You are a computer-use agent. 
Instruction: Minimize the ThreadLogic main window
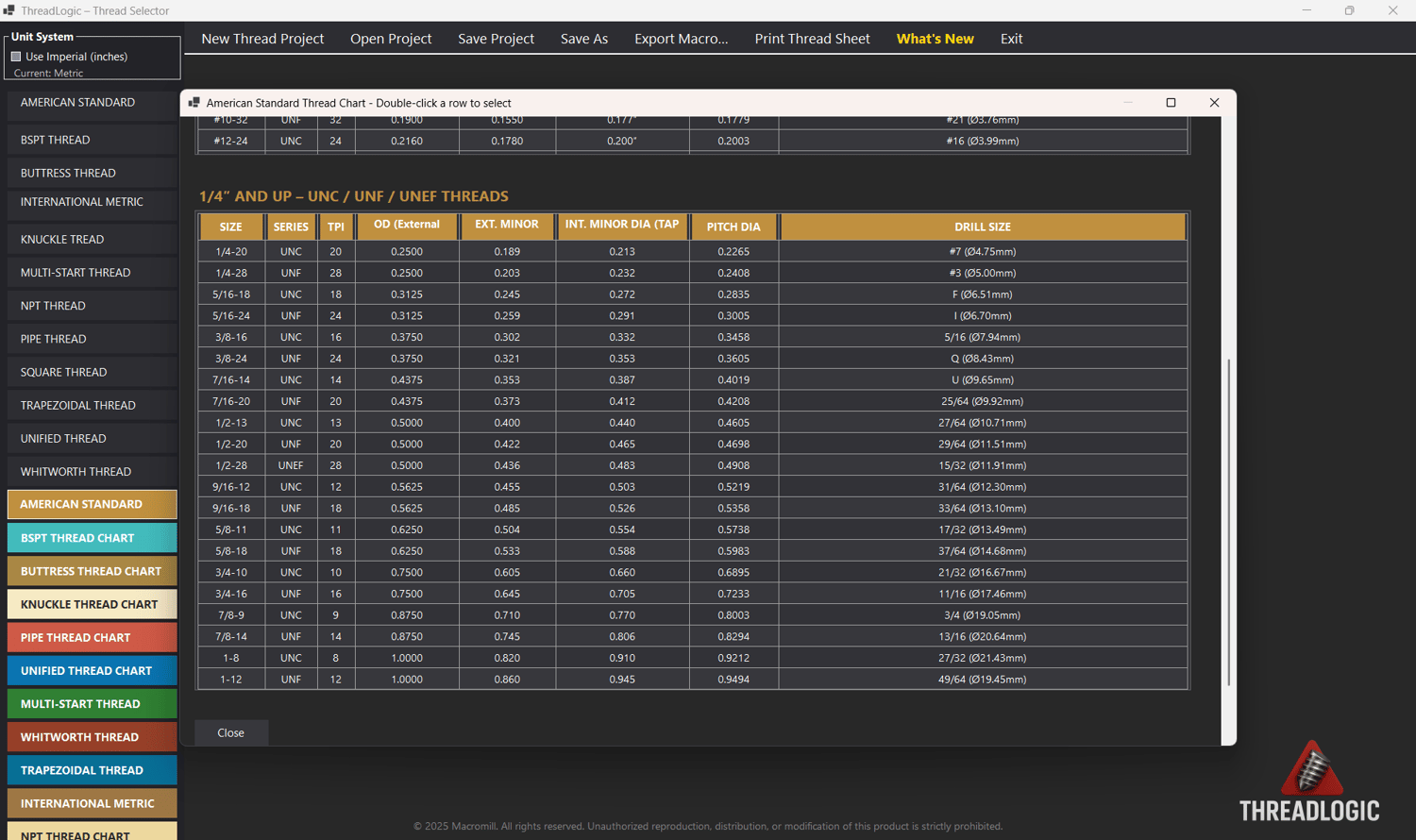1306,10
